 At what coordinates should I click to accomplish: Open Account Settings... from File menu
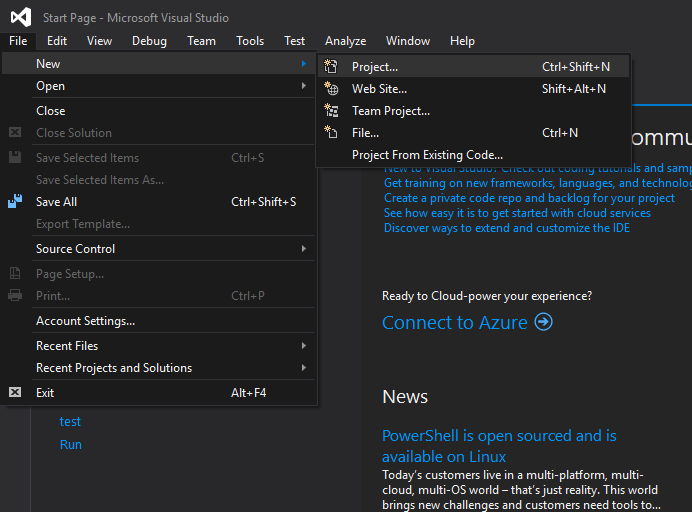tap(159, 321)
